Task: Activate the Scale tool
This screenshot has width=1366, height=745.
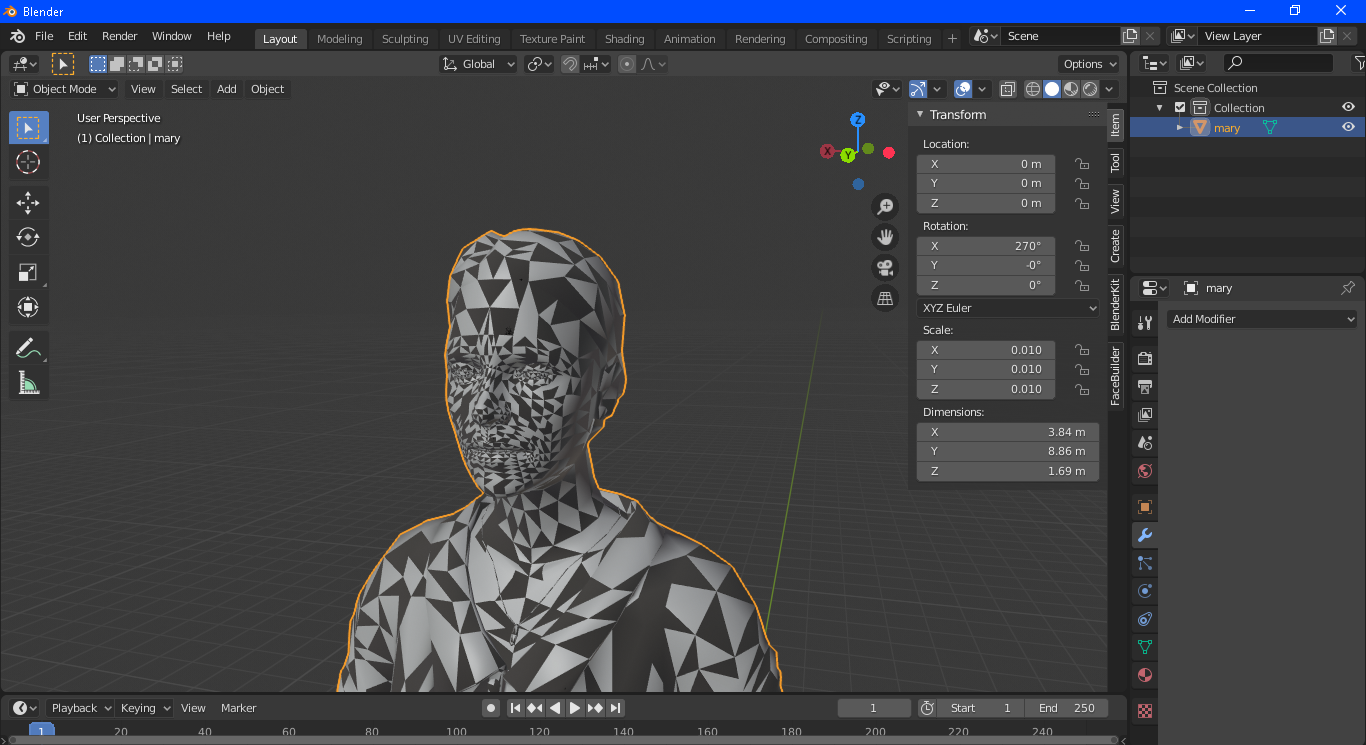Action: coord(28,272)
